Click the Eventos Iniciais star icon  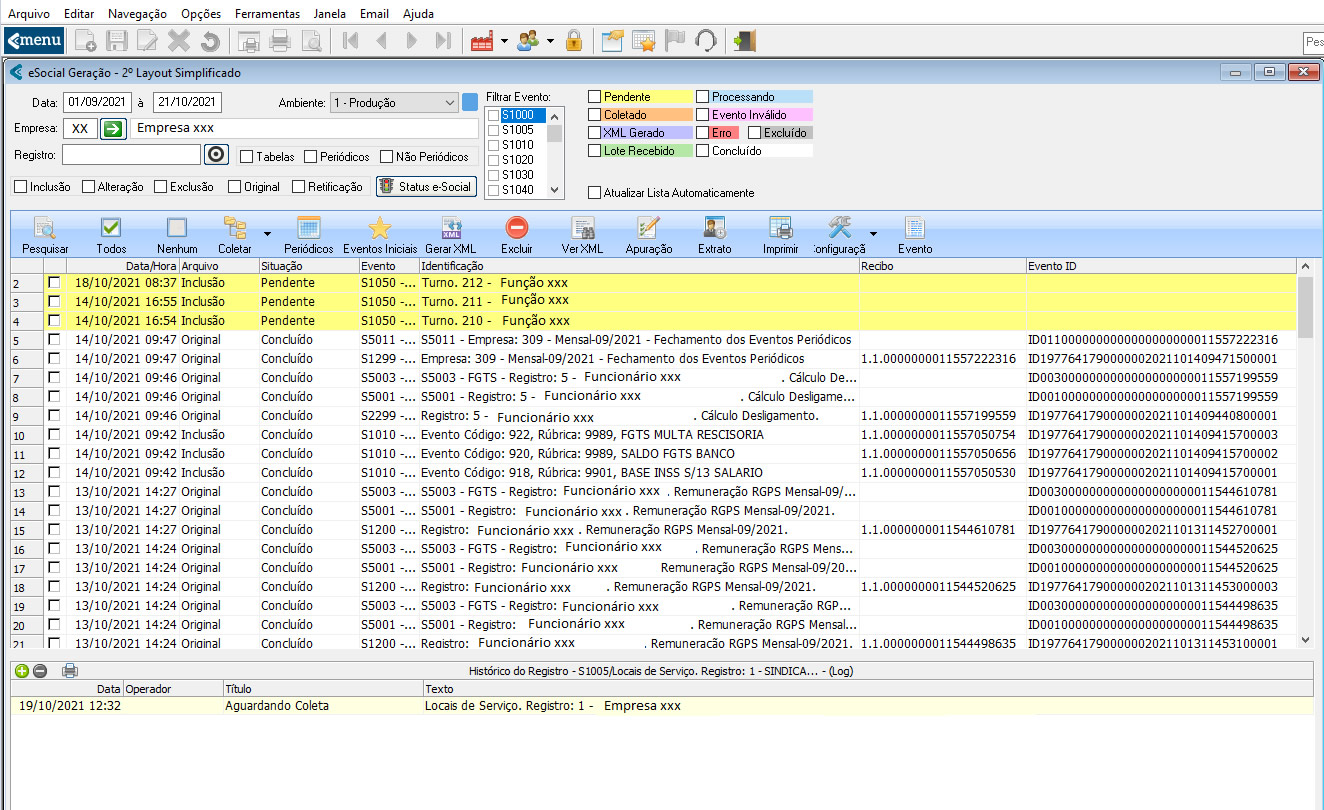380,229
